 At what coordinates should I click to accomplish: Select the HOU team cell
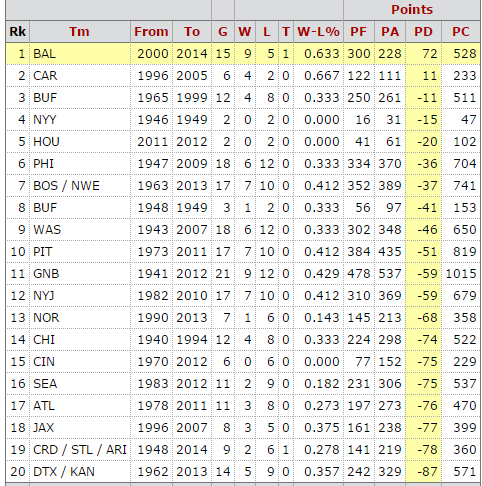[x=80, y=142]
